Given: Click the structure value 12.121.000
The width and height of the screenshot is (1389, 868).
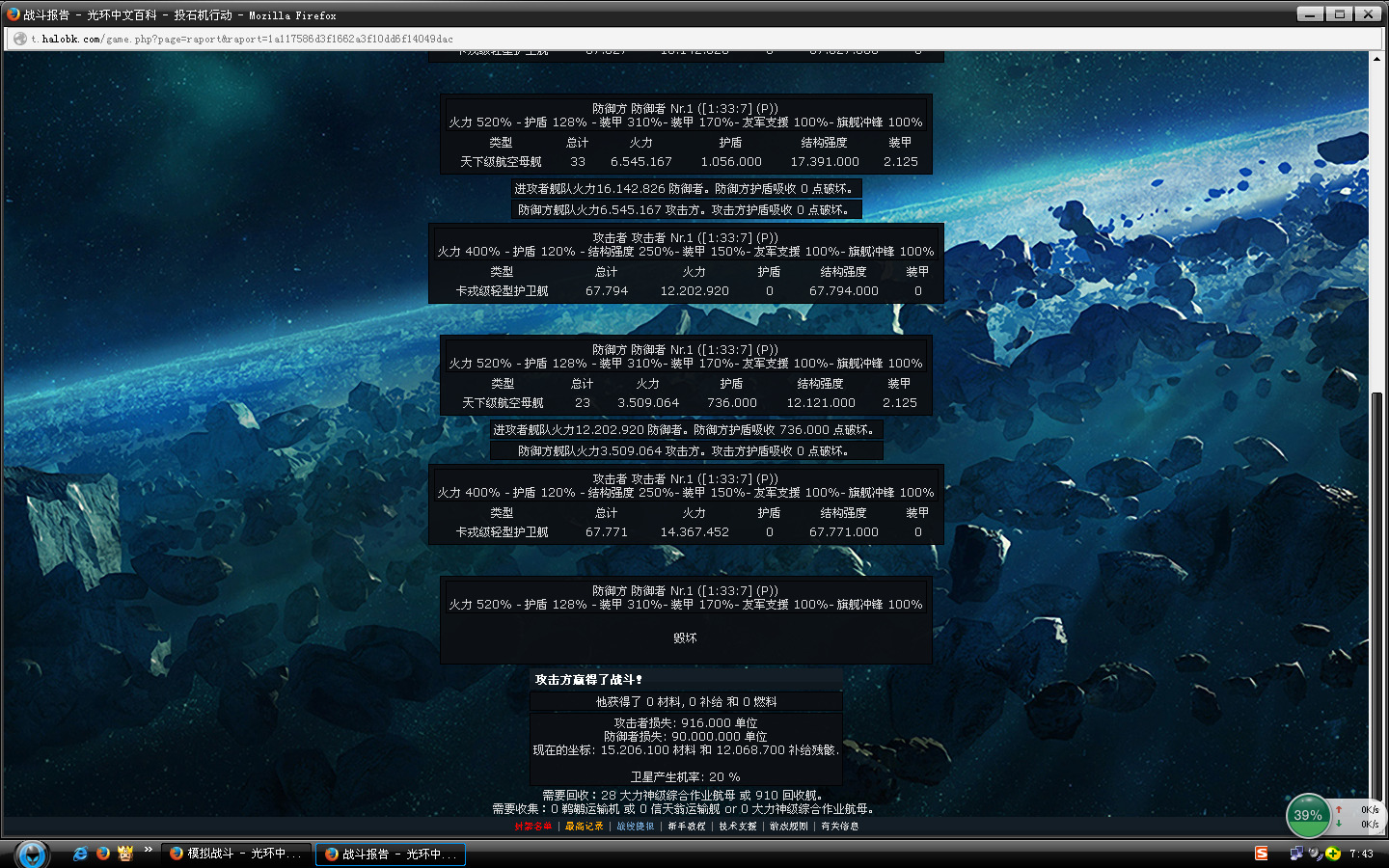Looking at the screenshot, I should click(821, 403).
